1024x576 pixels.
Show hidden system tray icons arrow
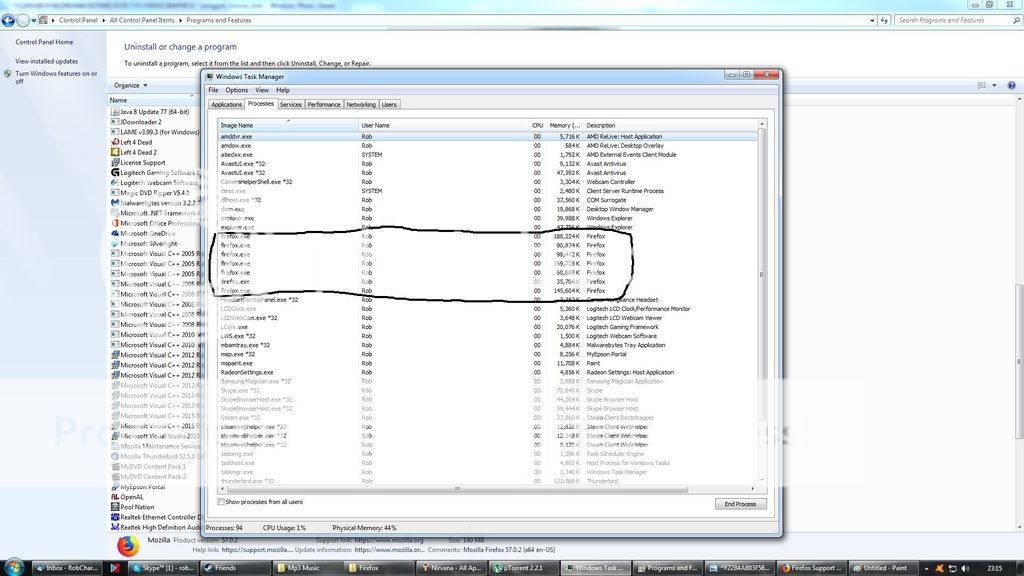pos(927,568)
